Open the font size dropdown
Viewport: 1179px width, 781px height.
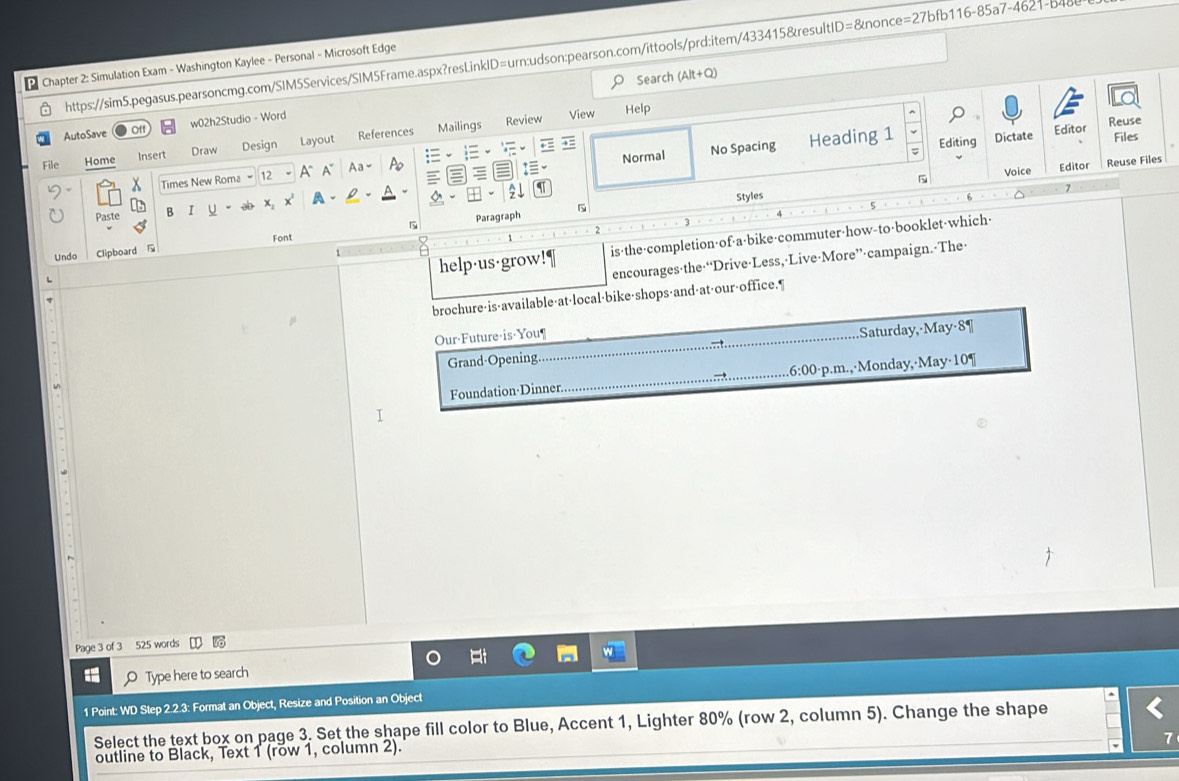(288, 175)
